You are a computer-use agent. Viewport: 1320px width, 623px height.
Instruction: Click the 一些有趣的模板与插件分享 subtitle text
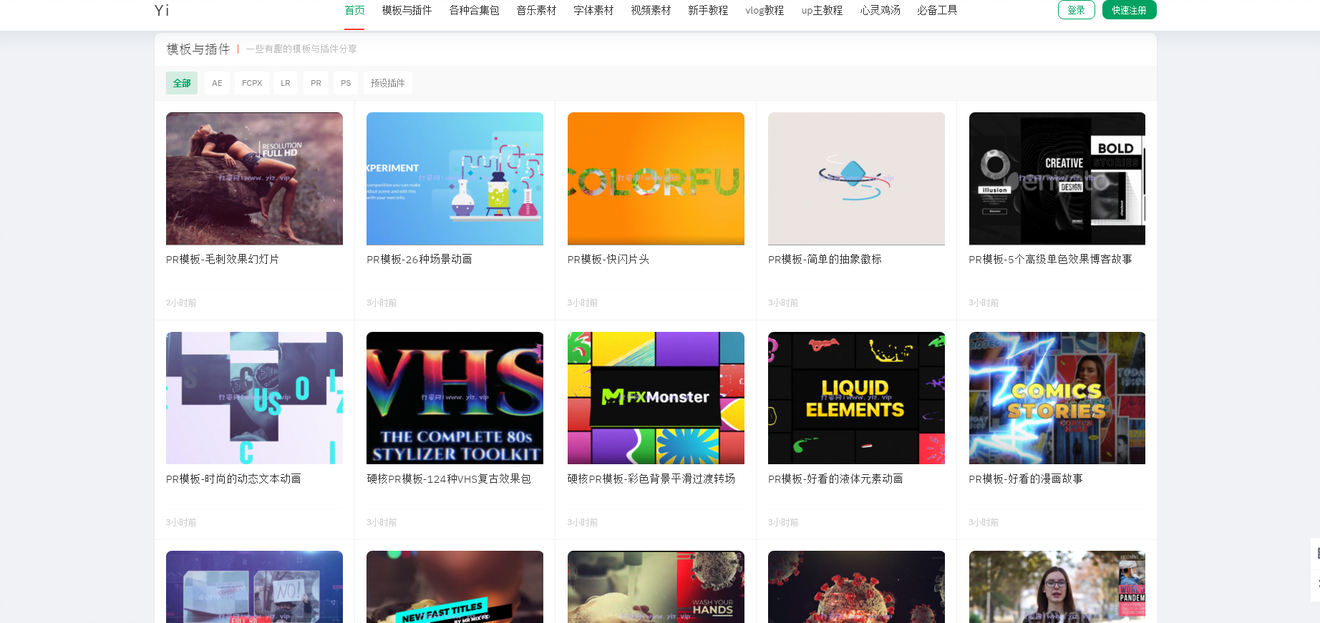click(x=301, y=49)
